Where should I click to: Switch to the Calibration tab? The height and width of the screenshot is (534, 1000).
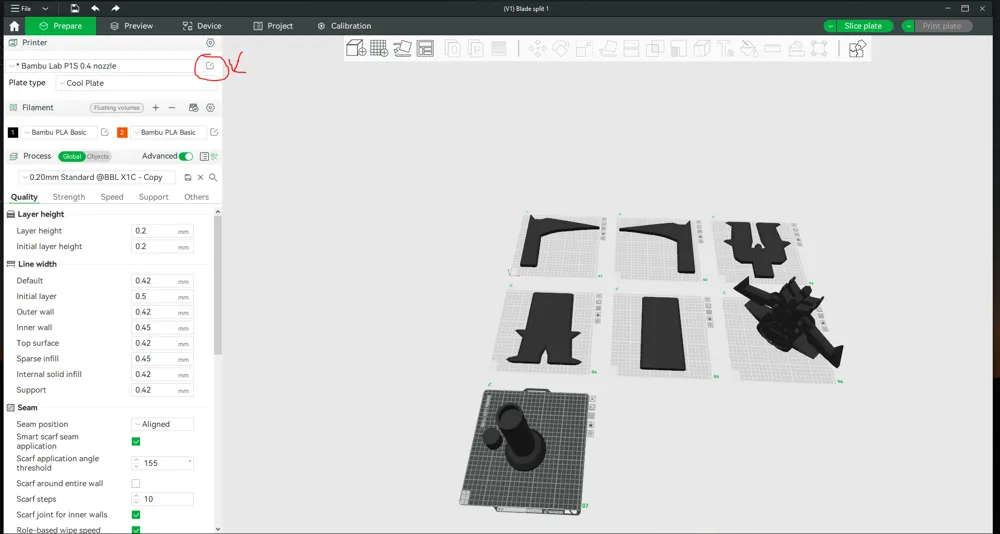(x=344, y=26)
